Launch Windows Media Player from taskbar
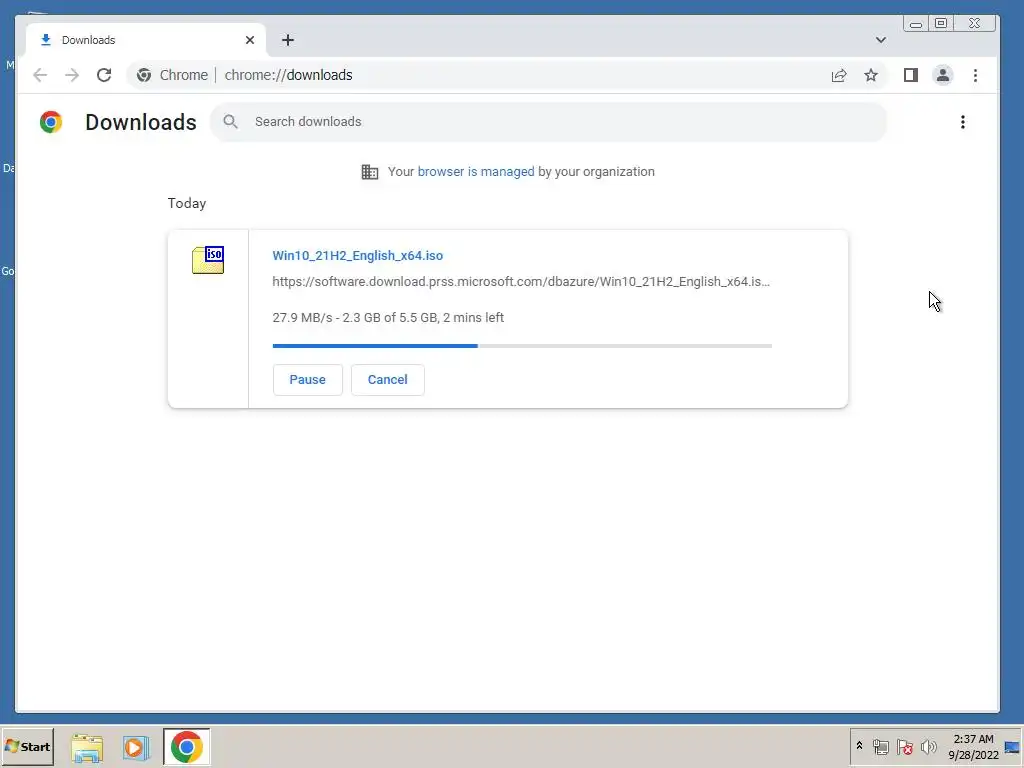Image resolution: width=1024 pixels, height=768 pixels. click(136, 747)
